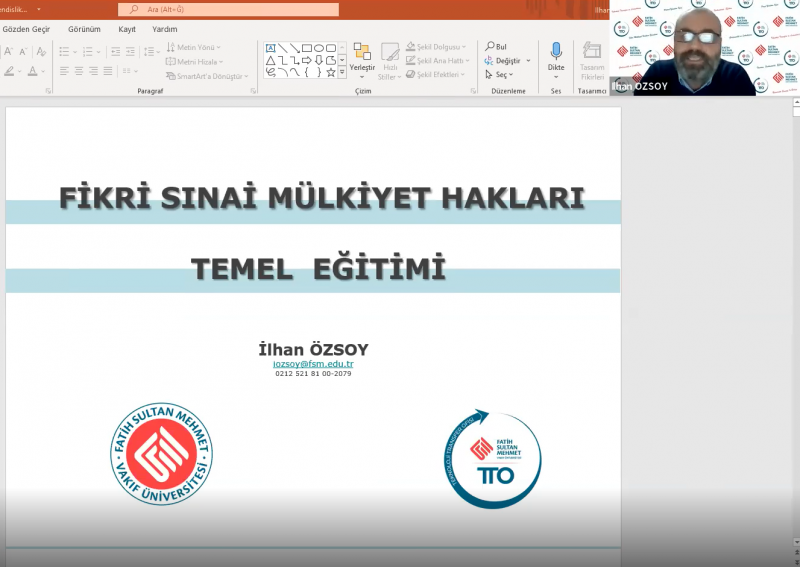Click the bullet list icon
Image resolution: width=800 pixels, height=567 pixels.
point(64,52)
